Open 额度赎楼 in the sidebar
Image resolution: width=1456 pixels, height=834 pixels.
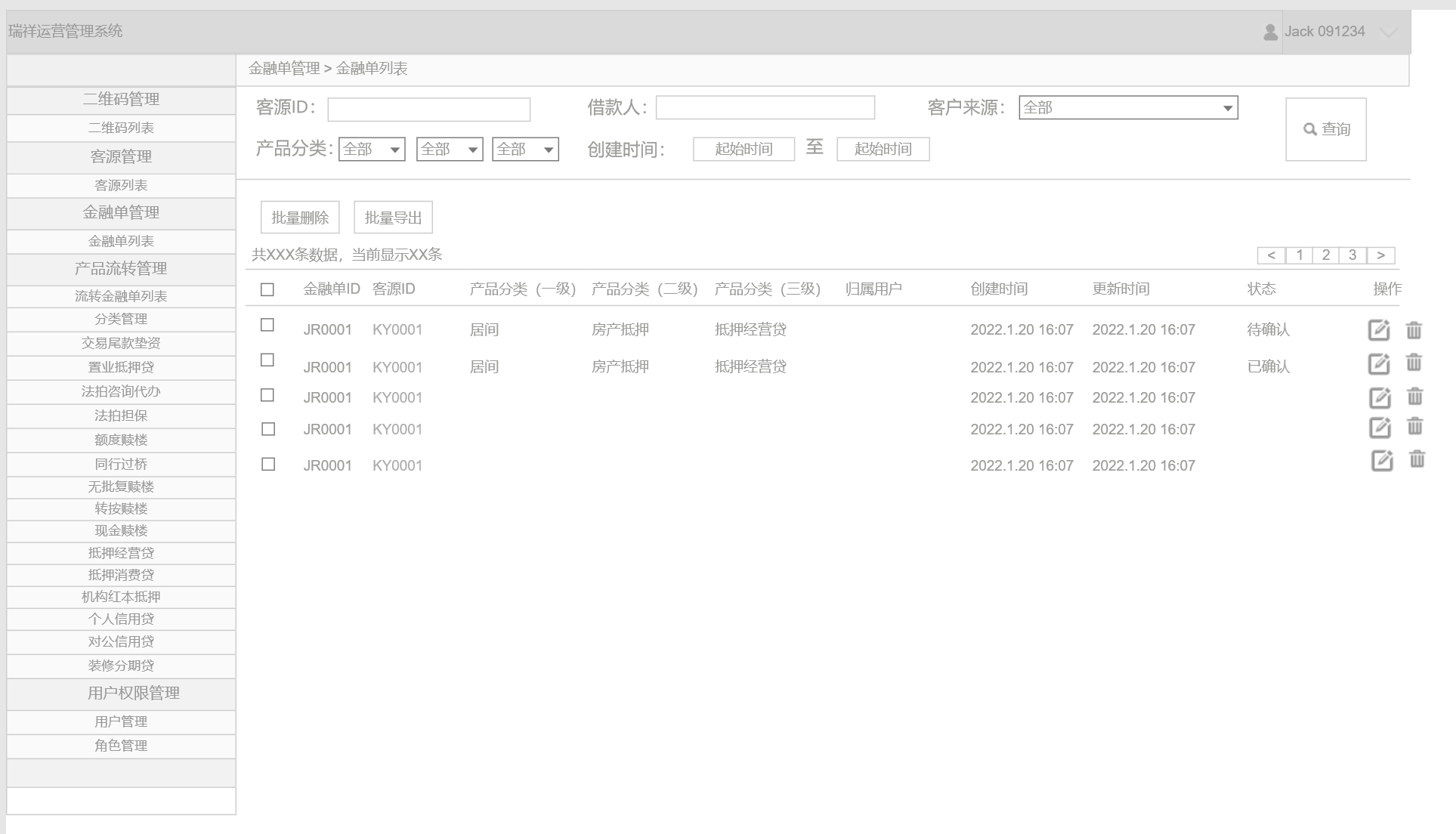(x=121, y=440)
